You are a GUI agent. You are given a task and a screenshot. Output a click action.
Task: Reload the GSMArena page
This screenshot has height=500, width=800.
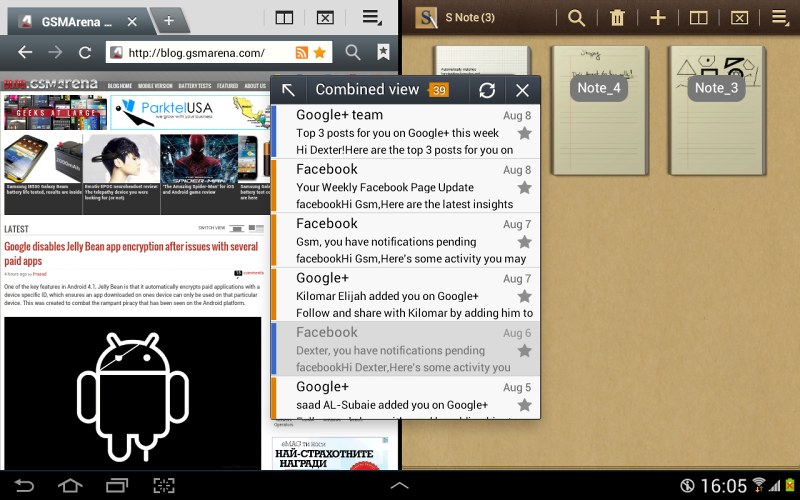pyautogui.click(x=85, y=52)
